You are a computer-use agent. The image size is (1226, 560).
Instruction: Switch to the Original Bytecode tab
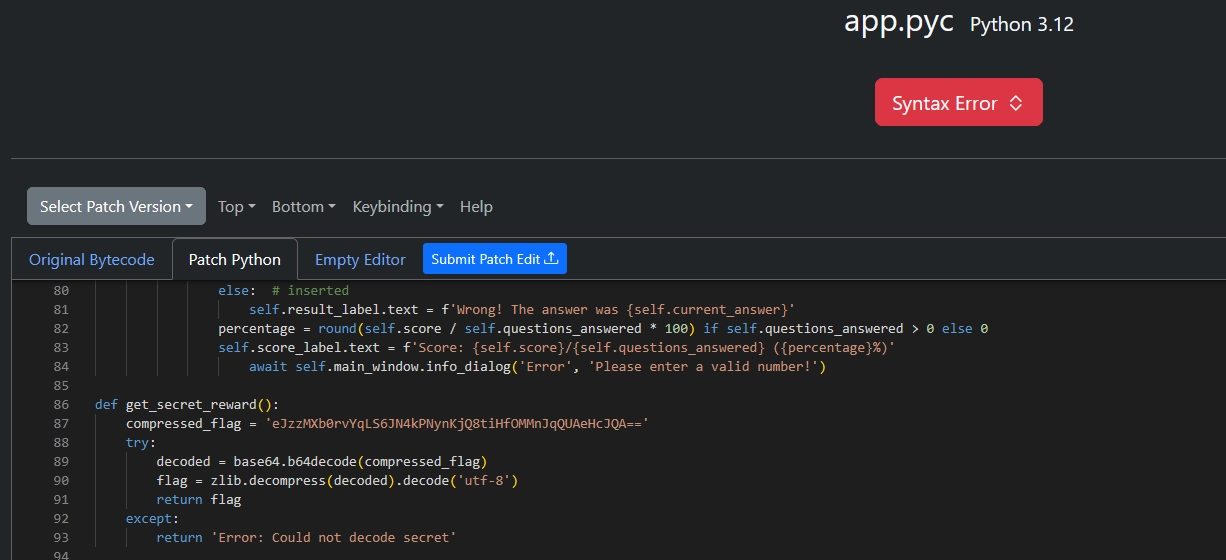(91, 260)
